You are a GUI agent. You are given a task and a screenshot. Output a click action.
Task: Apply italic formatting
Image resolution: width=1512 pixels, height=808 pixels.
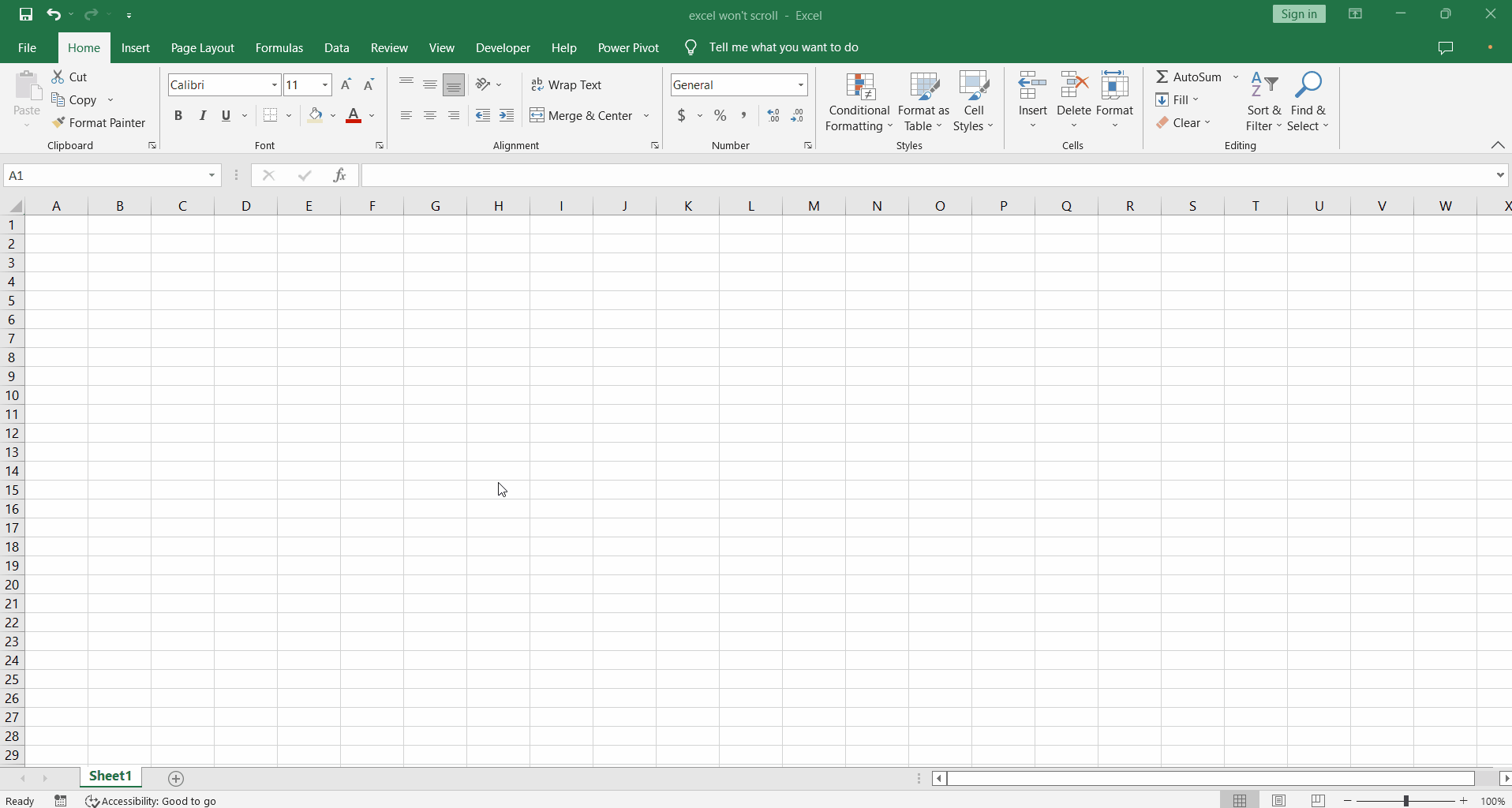[202, 115]
